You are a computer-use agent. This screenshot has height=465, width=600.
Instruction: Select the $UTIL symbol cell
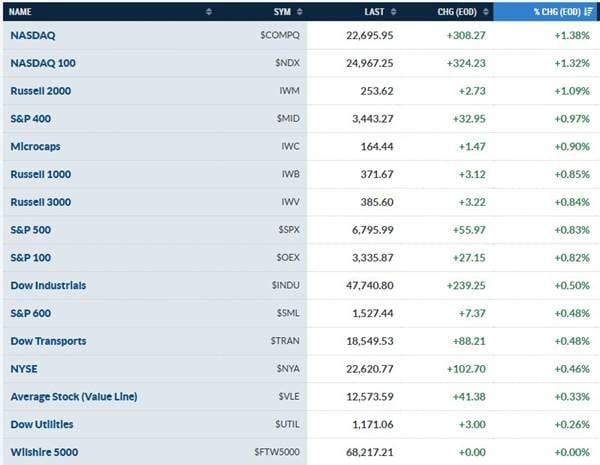(287, 424)
